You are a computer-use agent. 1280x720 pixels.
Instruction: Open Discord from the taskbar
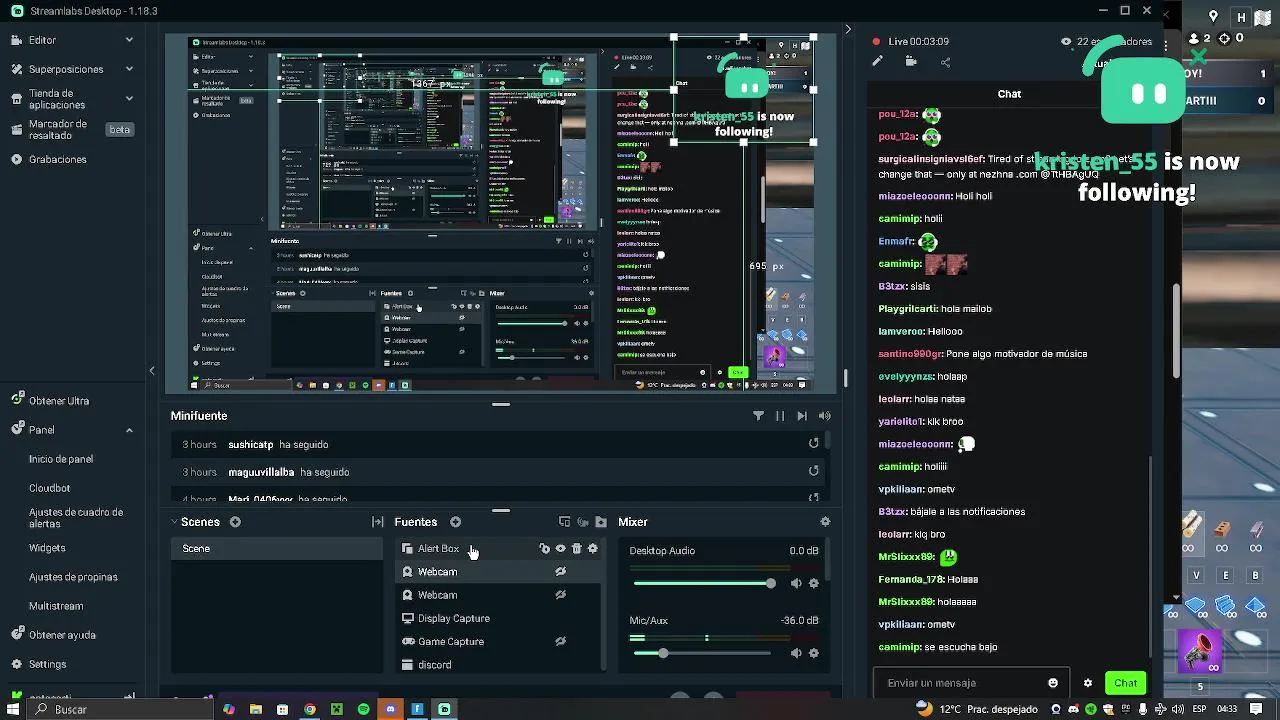(x=390, y=709)
